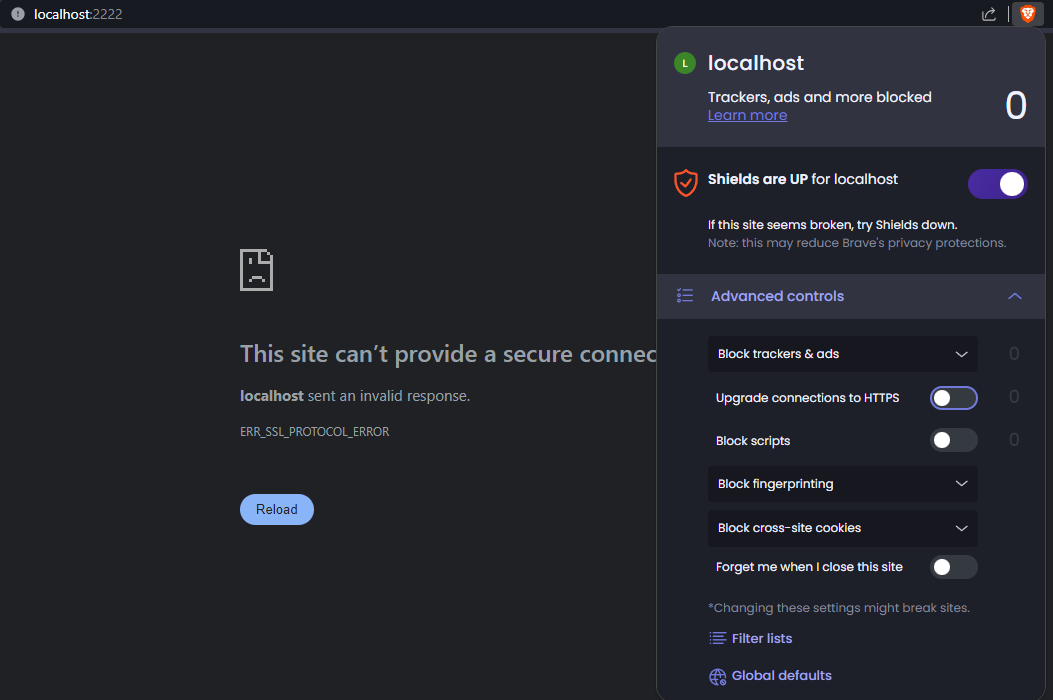Toggle Block scripts on
Viewport: 1053px width, 700px height.
[x=953, y=440]
